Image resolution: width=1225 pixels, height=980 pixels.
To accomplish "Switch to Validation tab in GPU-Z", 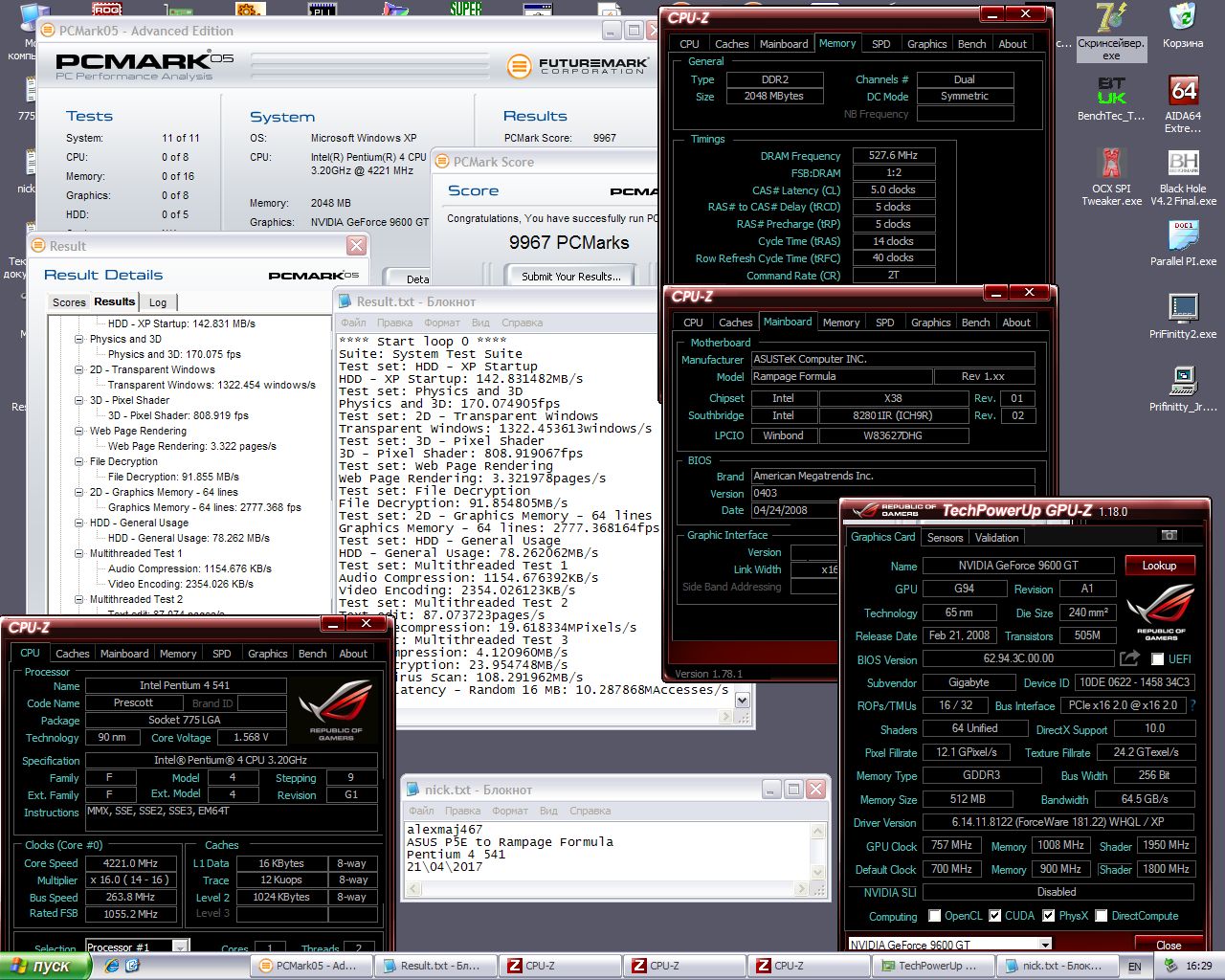I will click(x=996, y=538).
